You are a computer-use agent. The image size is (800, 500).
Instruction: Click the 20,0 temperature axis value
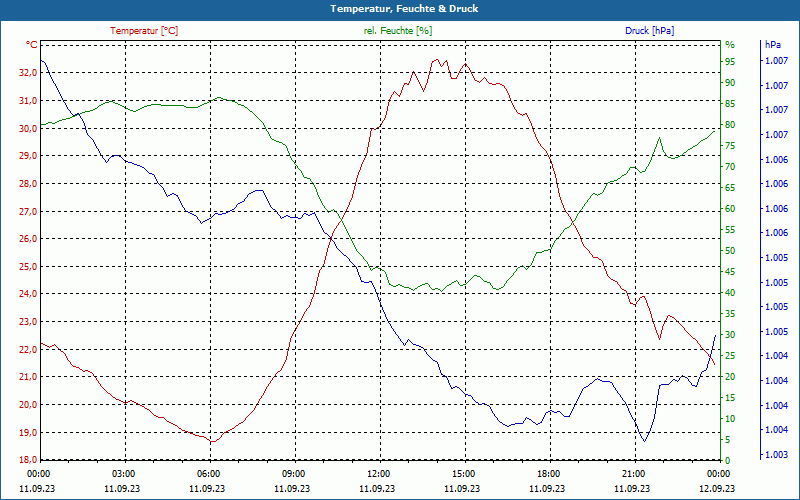coord(28,405)
